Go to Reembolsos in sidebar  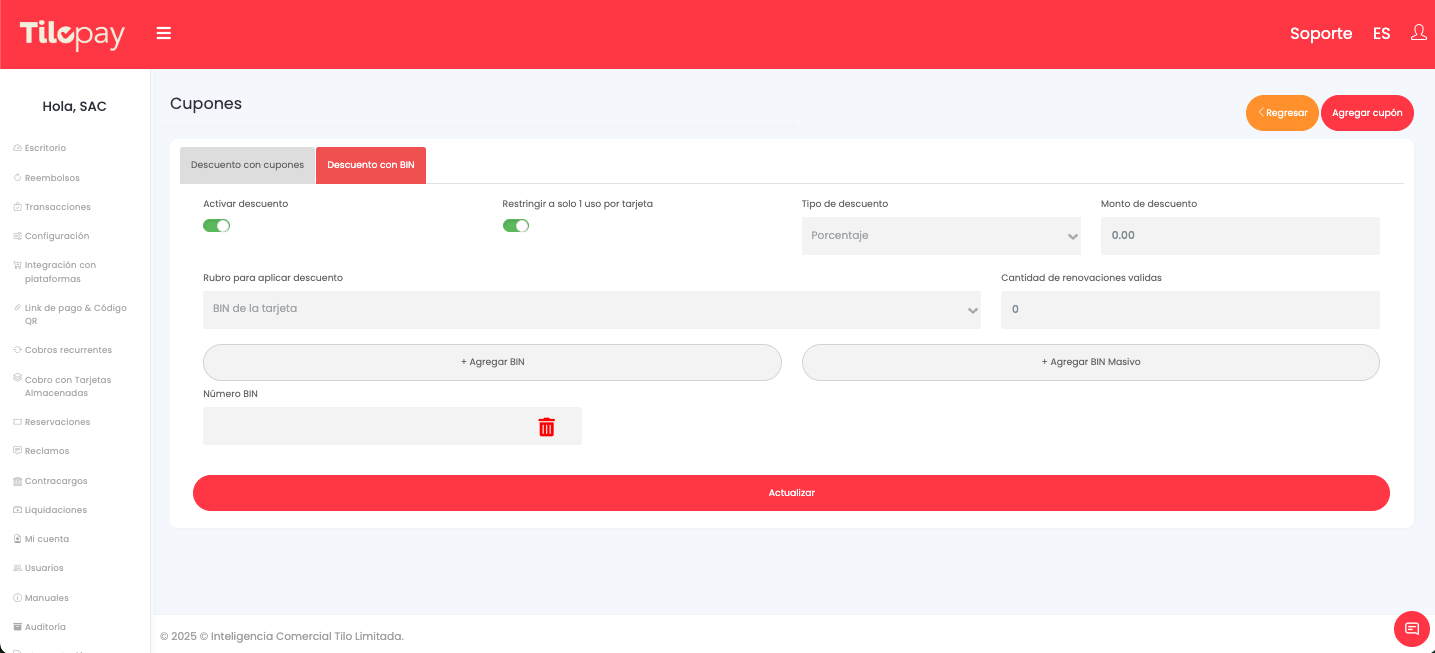coord(51,178)
